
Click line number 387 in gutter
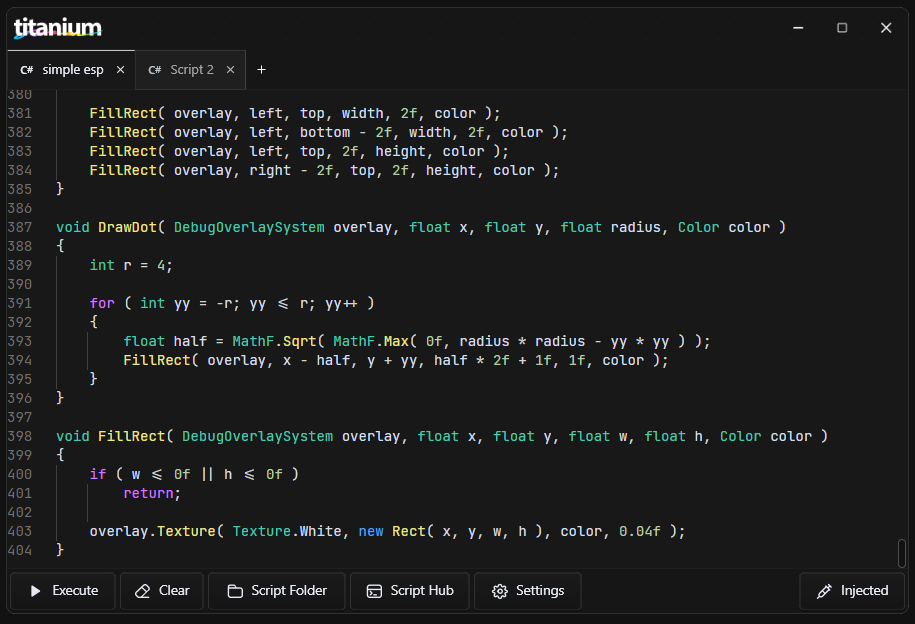pos(20,227)
